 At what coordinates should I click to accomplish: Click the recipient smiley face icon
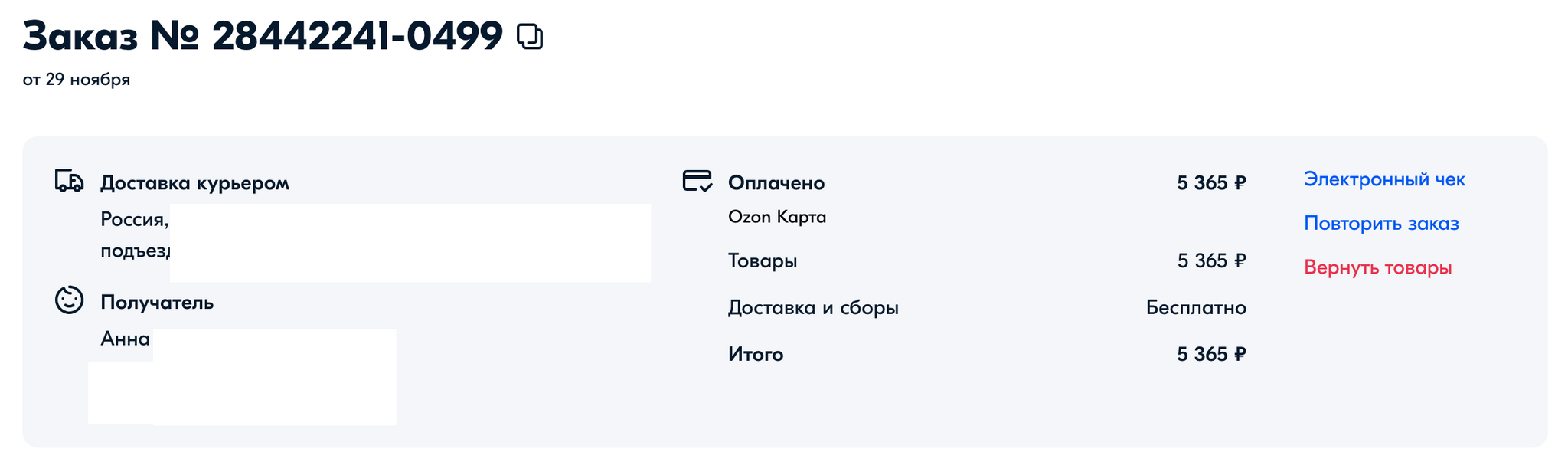coord(69,300)
